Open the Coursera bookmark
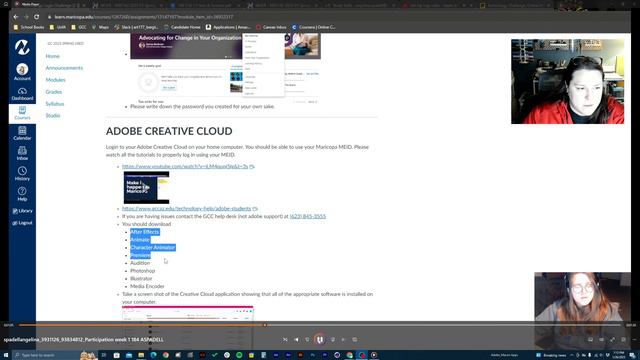The image size is (640, 360). click(x=314, y=27)
